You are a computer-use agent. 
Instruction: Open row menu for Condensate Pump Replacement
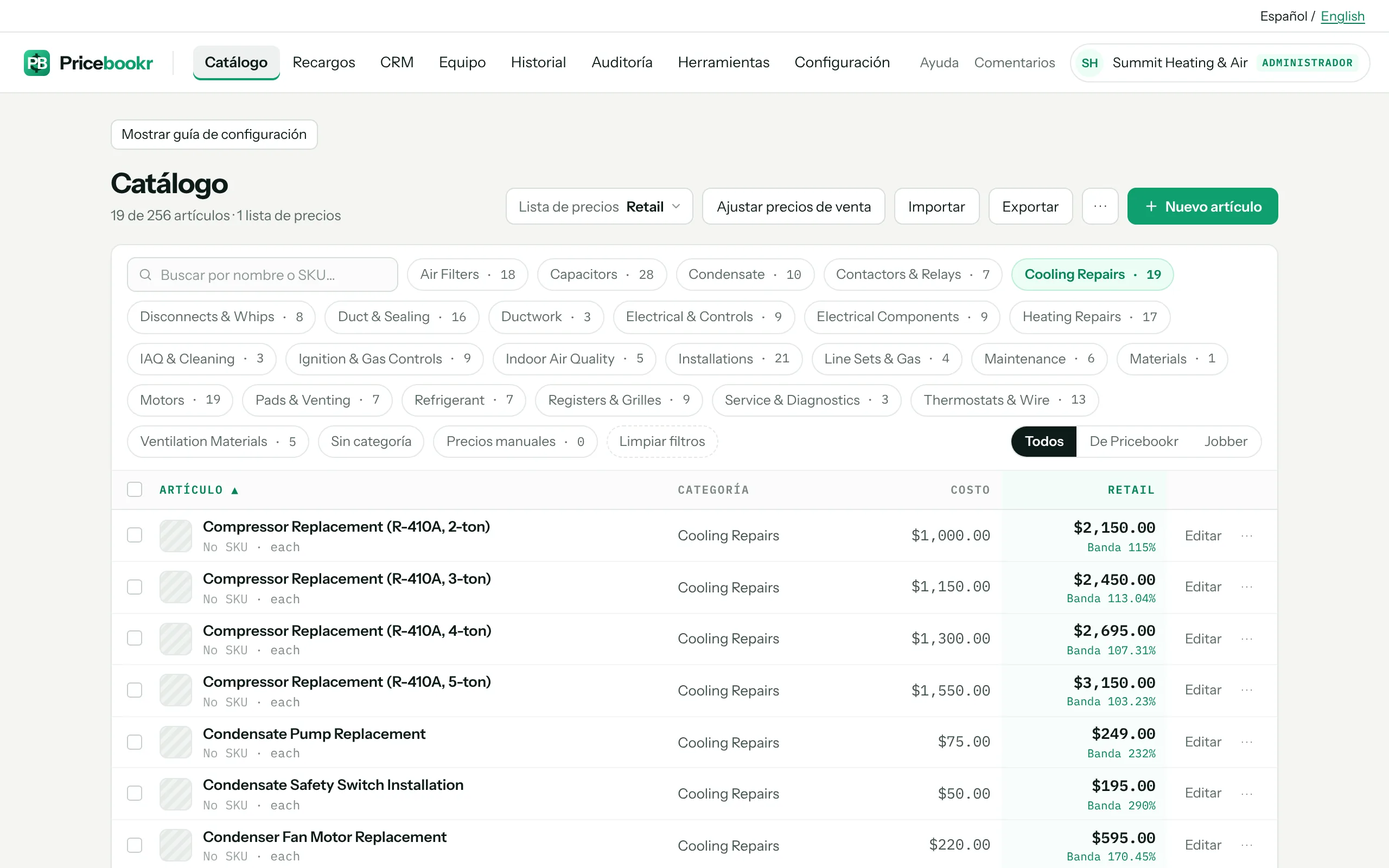[x=1247, y=742]
